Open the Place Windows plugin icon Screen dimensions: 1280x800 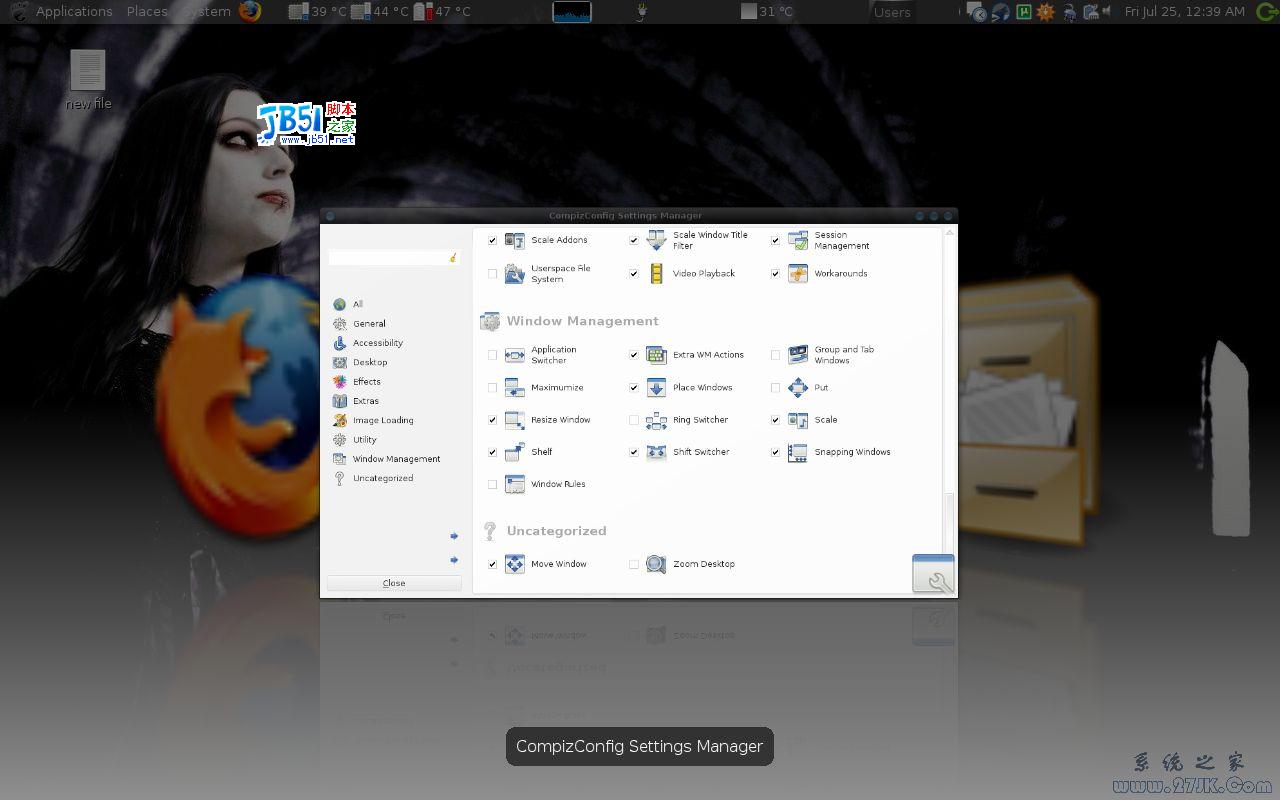point(656,388)
